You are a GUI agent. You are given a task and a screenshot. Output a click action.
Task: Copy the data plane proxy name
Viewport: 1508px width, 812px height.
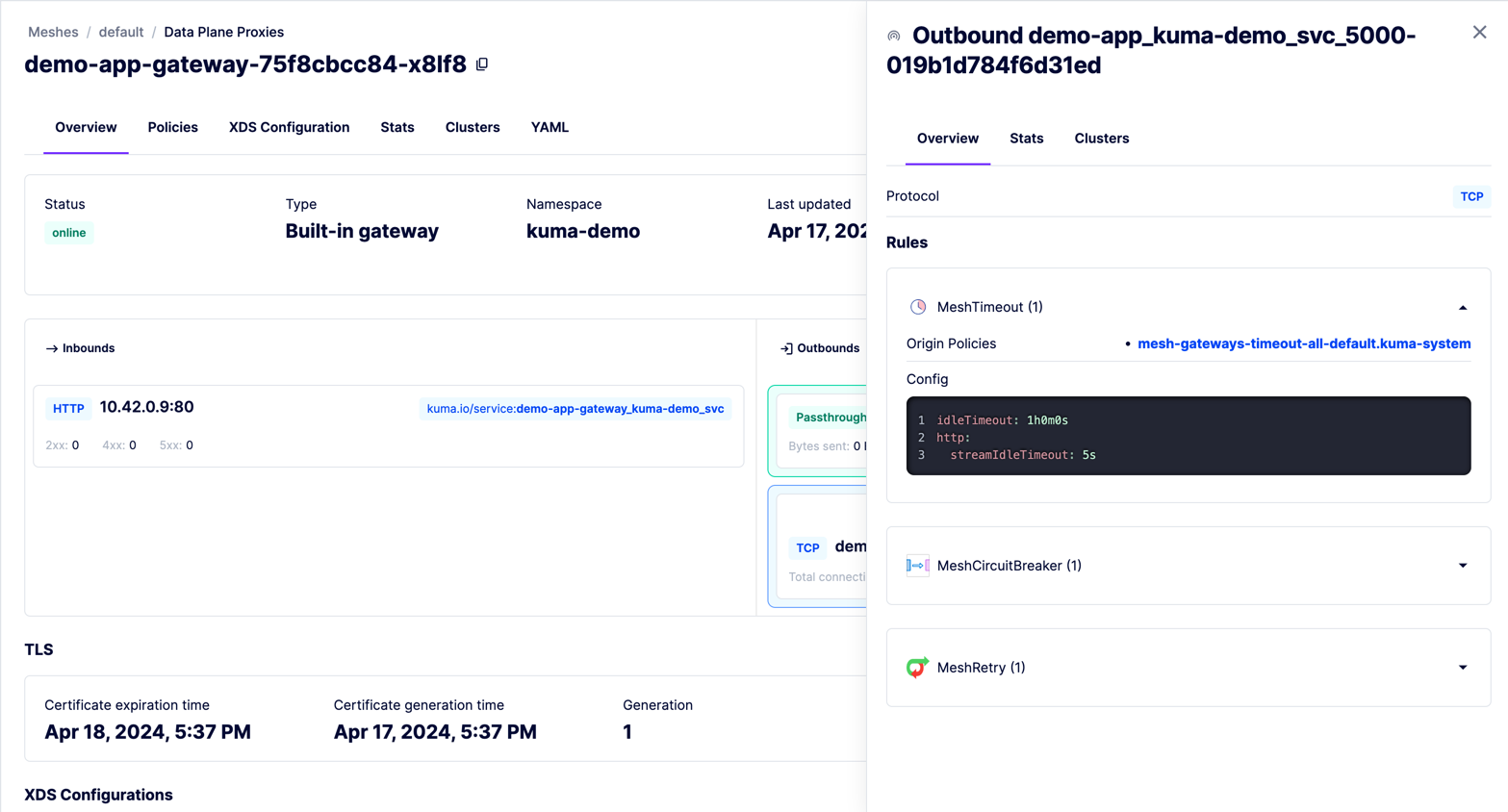coord(482,64)
